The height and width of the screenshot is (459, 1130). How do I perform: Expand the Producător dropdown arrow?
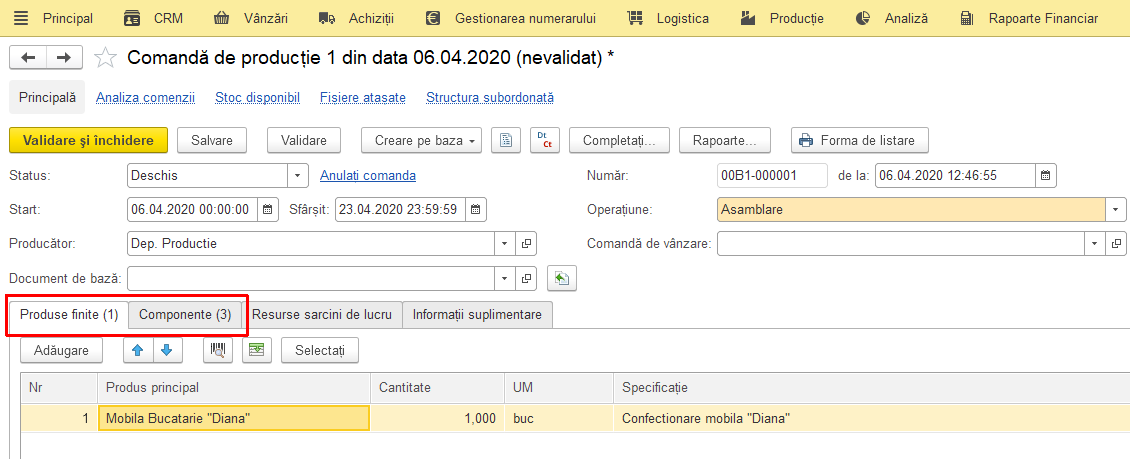505,244
